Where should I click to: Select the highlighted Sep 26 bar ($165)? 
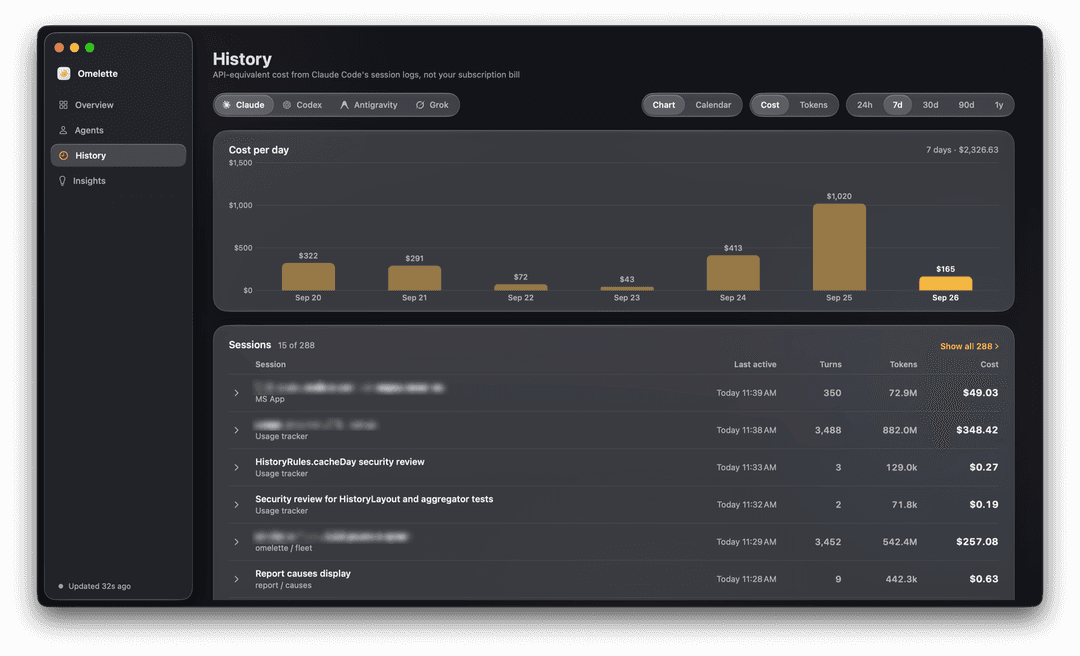[x=946, y=283]
